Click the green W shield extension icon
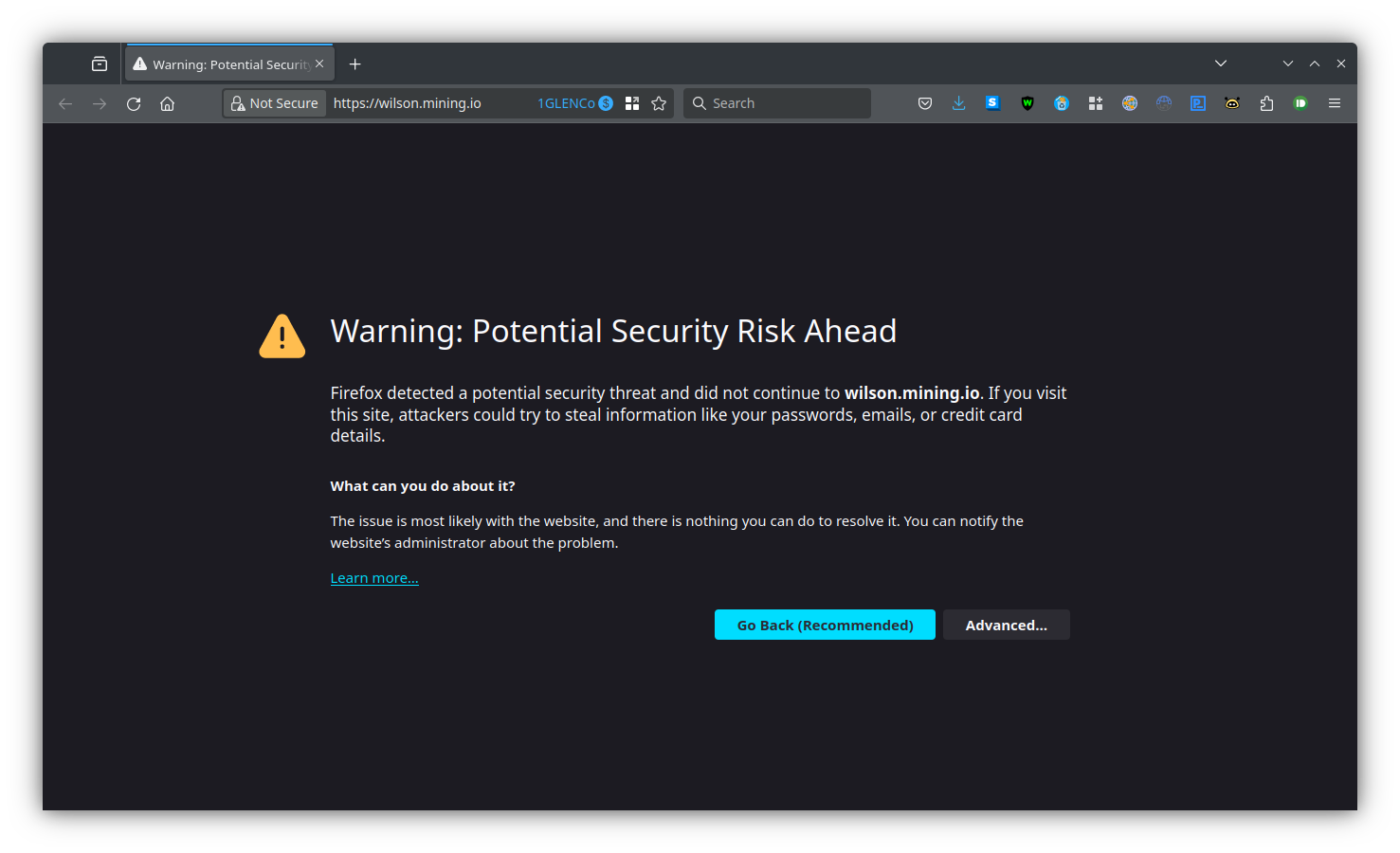 1027,103
